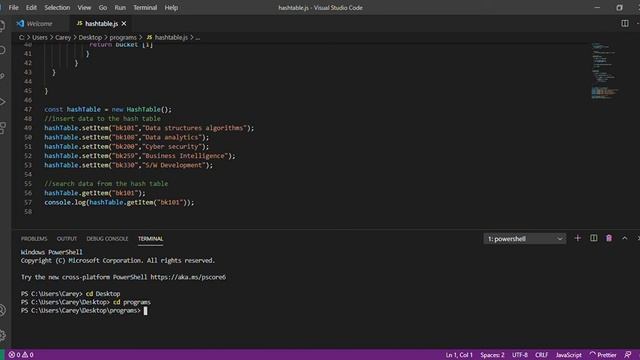Open the feedback icon in status bar
Viewport: 640px width, 360px height.
point(628,355)
